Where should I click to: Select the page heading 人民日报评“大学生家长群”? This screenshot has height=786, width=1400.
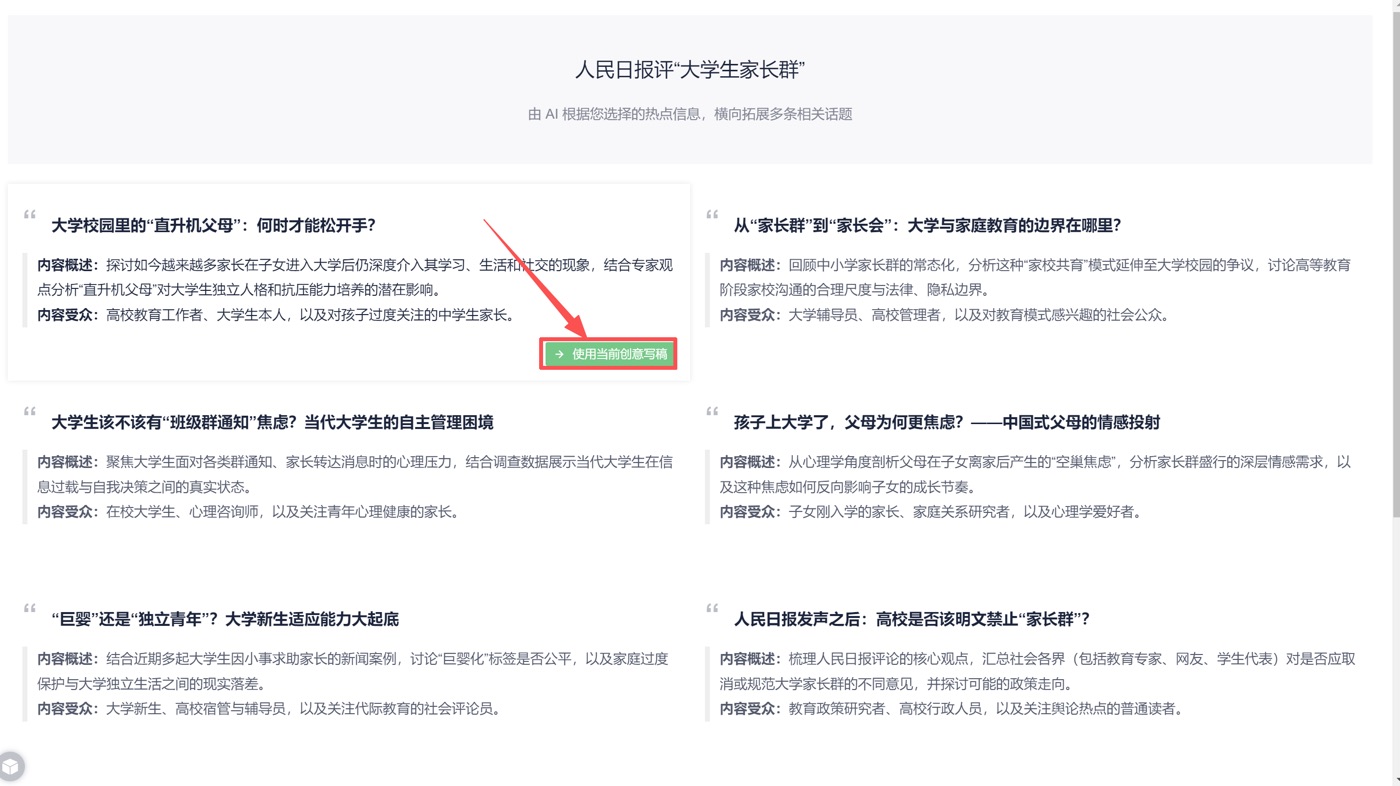click(x=690, y=70)
